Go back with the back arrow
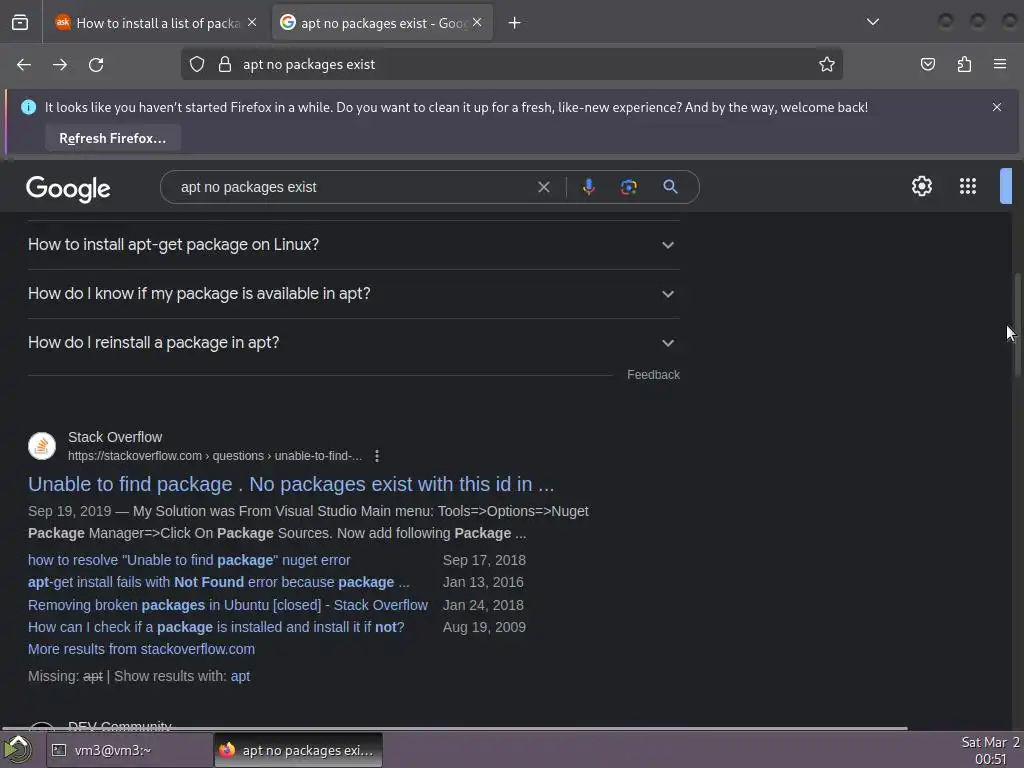The image size is (1024, 768). coord(24,65)
